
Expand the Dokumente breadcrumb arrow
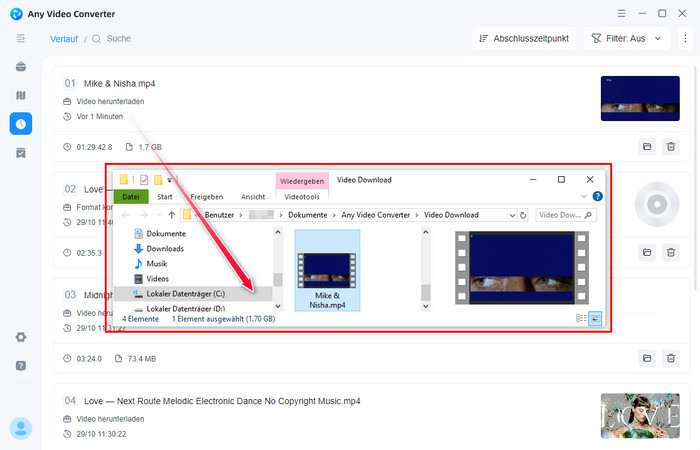[x=334, y=215]
